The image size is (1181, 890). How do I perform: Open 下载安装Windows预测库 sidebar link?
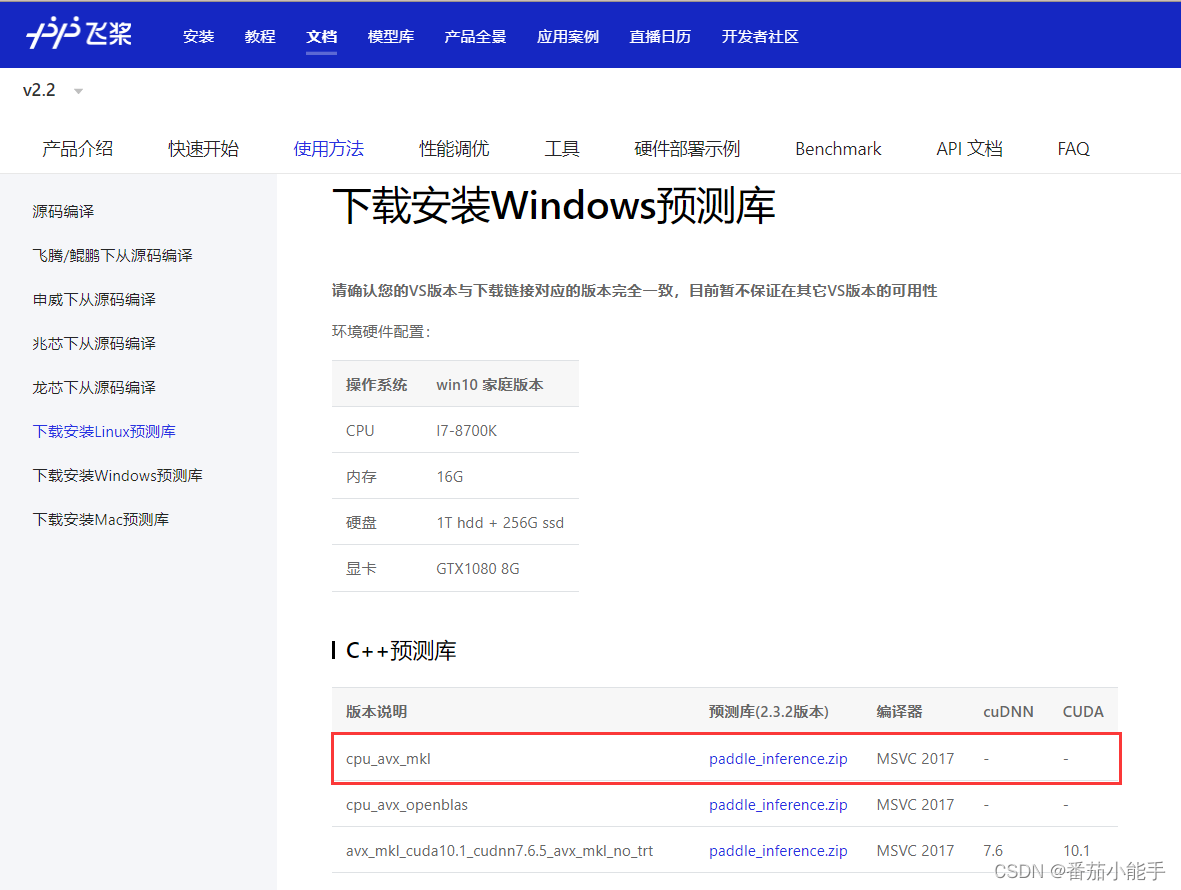[x=117, y=476]
